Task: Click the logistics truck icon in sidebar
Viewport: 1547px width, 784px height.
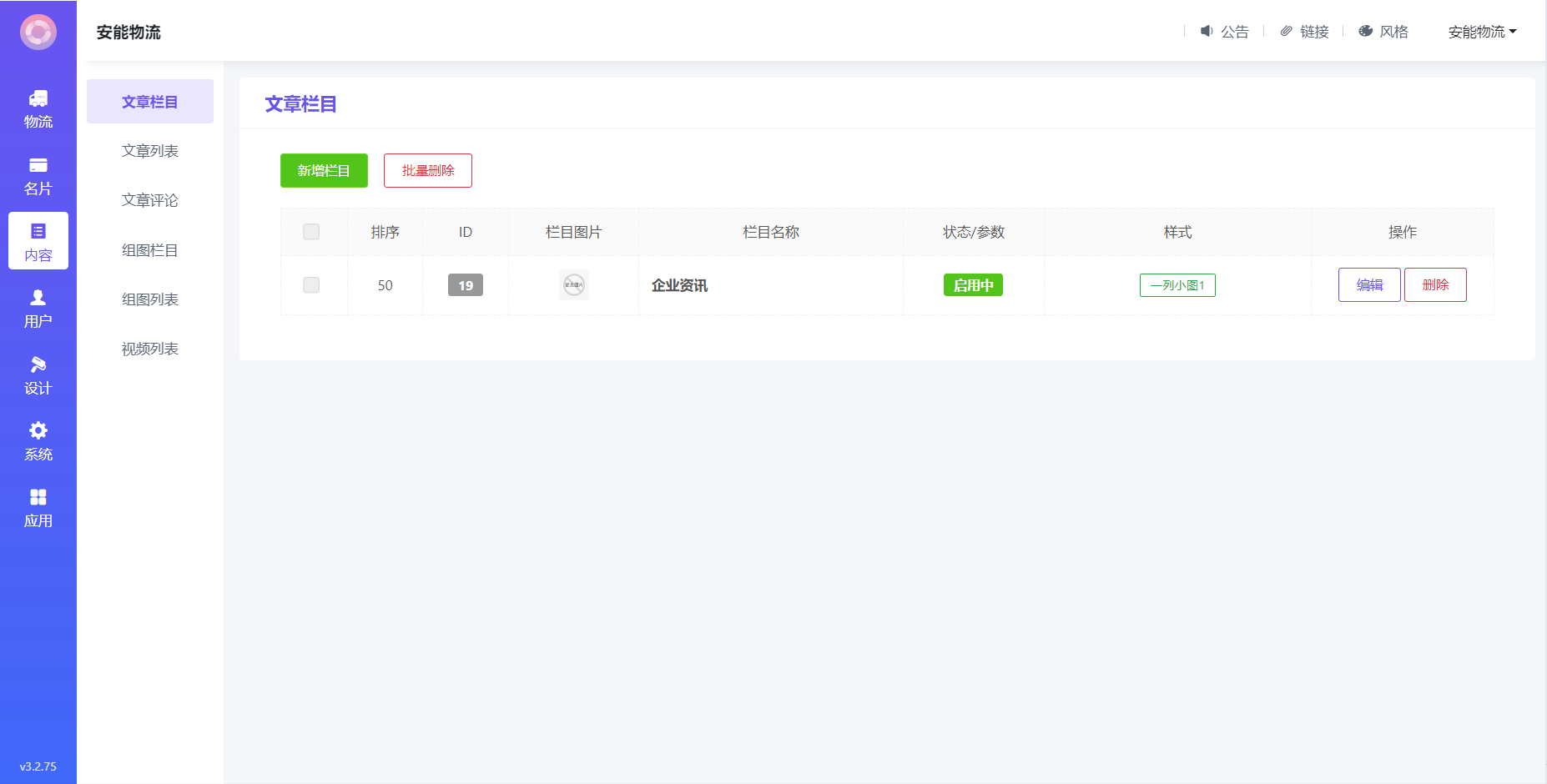Action: click(x=38, y=98)
